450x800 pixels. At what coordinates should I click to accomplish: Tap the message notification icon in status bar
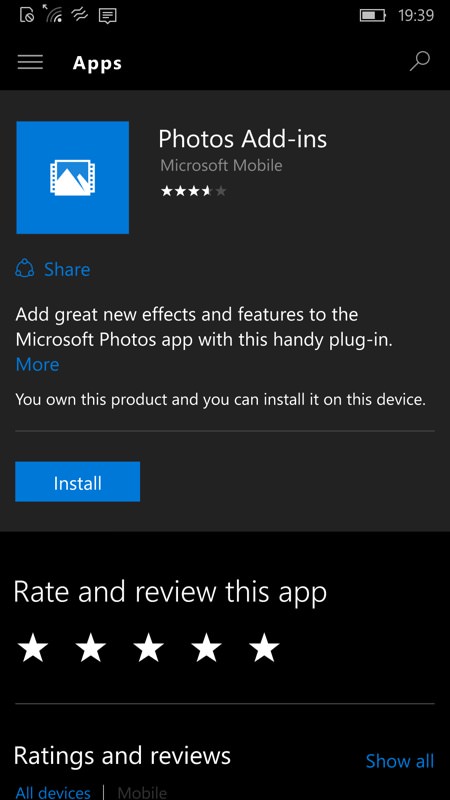coord(107,15)
